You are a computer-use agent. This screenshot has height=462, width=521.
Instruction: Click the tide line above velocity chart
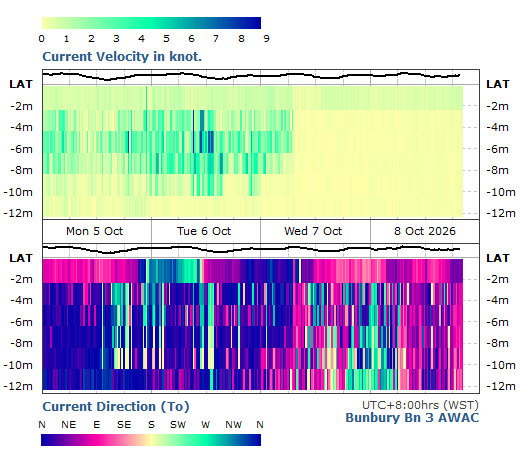coord(251,76)
